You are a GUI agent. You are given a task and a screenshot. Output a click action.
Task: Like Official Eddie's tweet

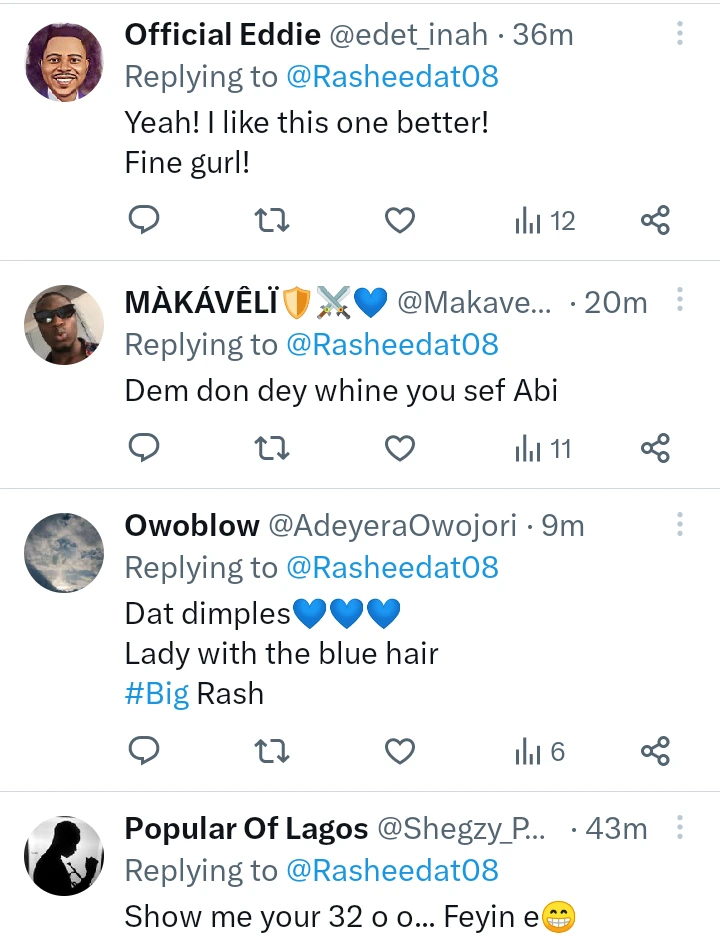click(x=400, y=220)
